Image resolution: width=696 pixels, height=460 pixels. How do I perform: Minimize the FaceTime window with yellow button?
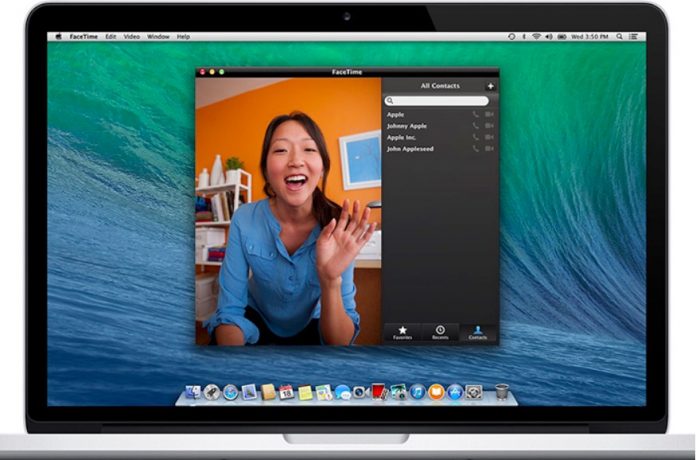(212, 72)
